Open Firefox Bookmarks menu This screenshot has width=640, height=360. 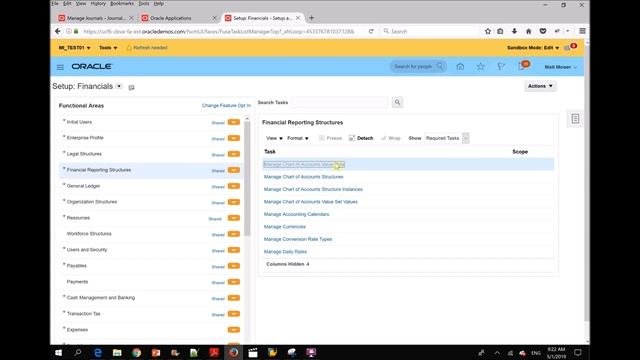click(122, 3)
